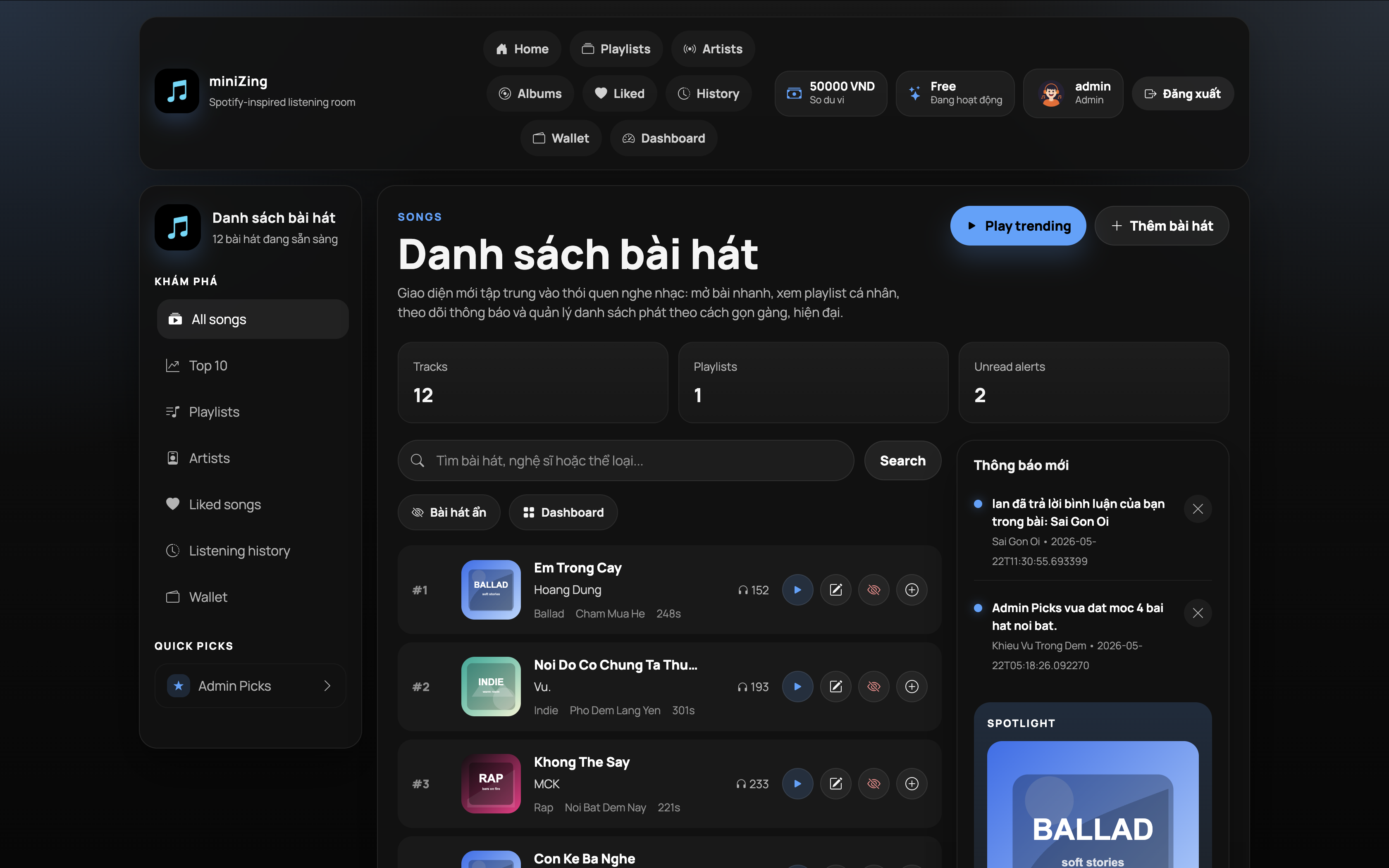Dismiss the Admin Picks milestone notification
The image size is (1389, 868).
click(x=1198, y=613)
